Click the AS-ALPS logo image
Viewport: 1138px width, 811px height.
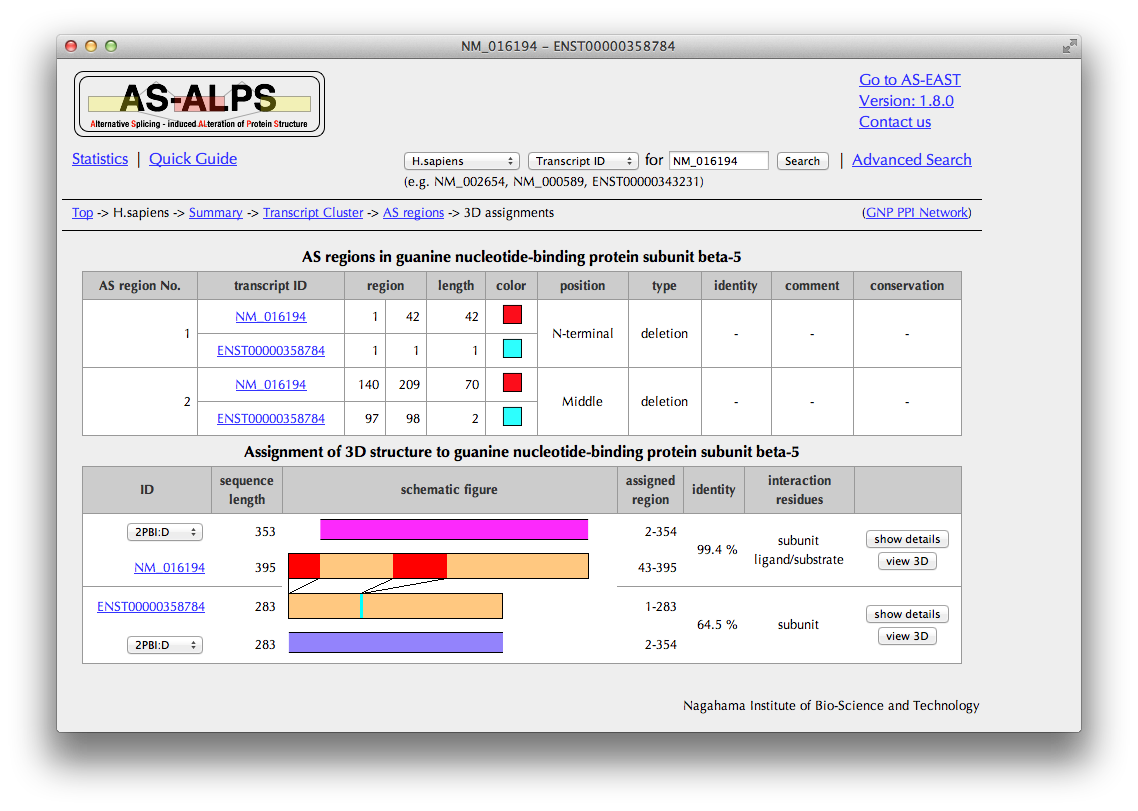[199, 104]
